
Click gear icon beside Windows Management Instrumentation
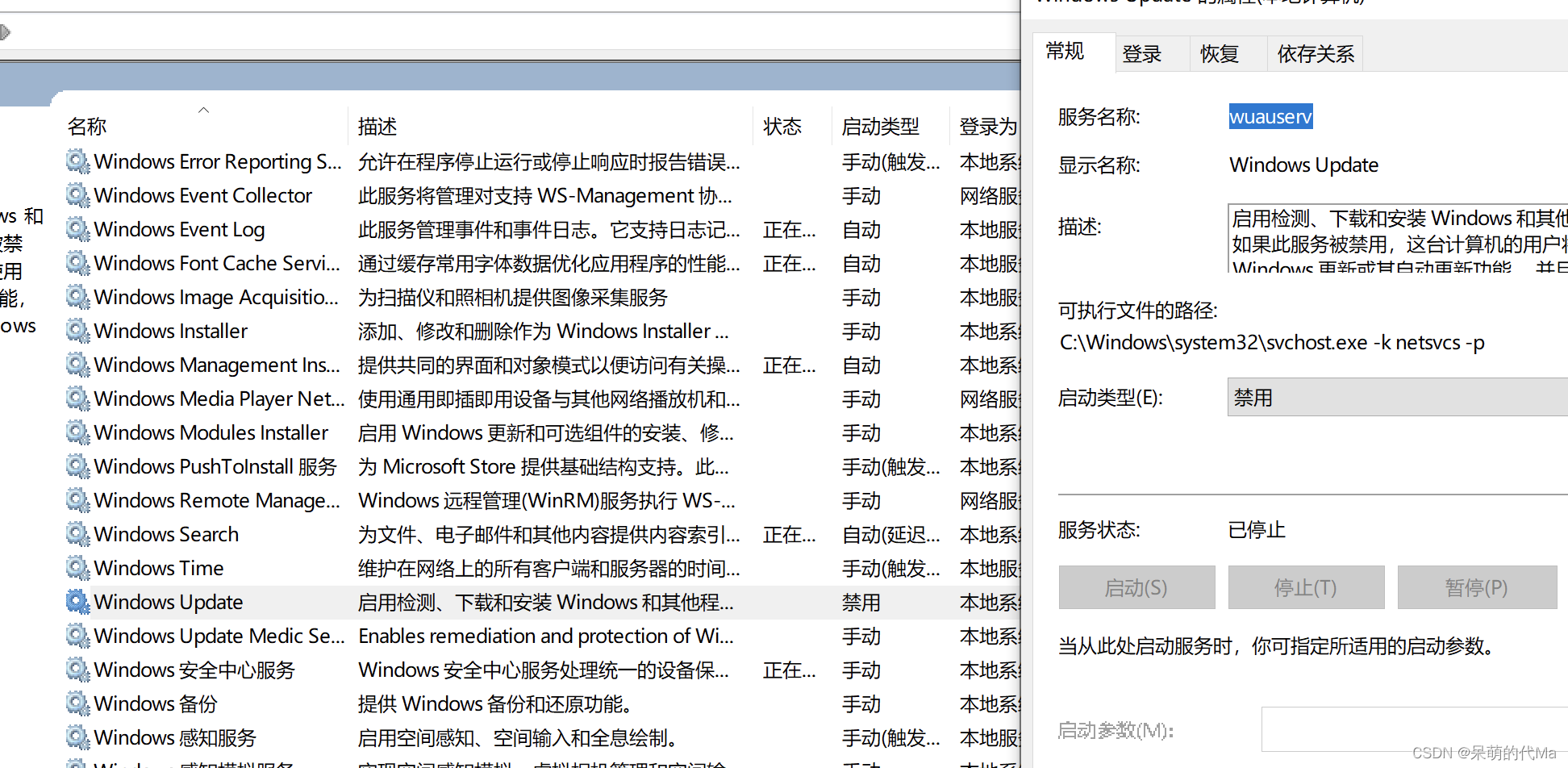pyautogui.click(x=77, y=365)
